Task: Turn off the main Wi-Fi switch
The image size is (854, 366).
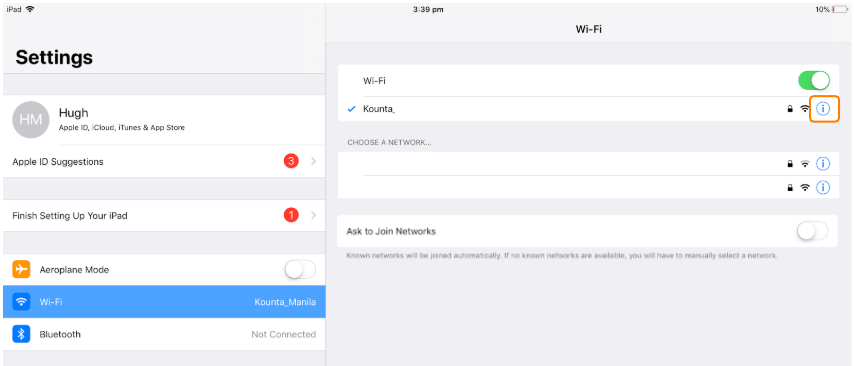Action: coord(814,81)
